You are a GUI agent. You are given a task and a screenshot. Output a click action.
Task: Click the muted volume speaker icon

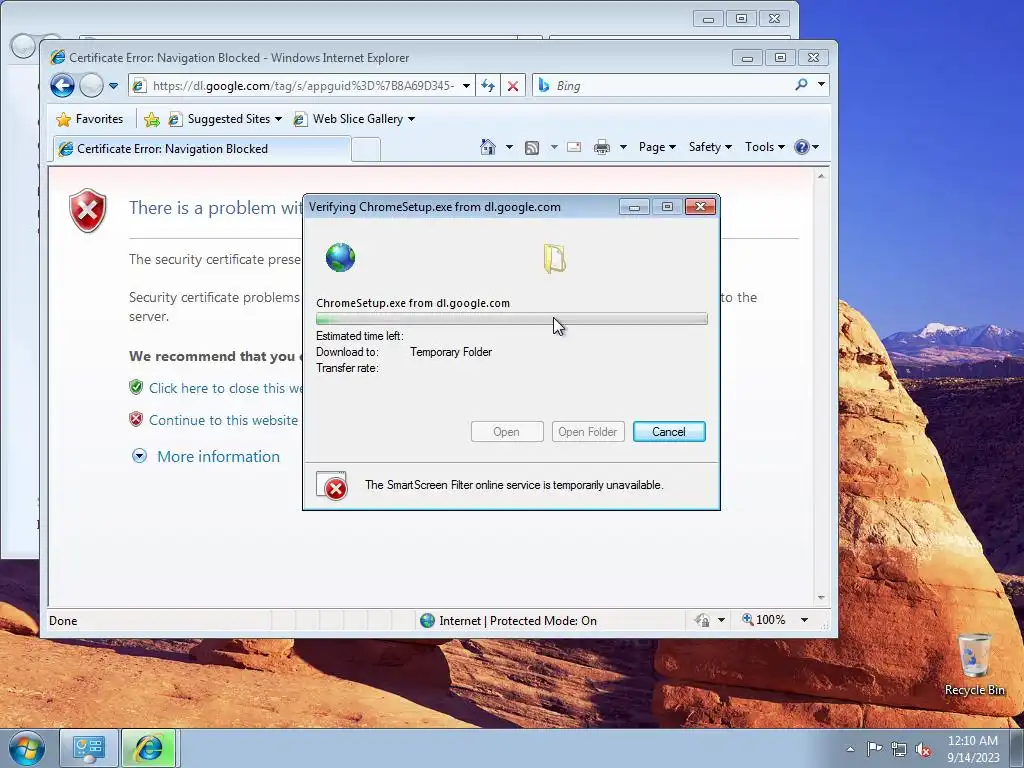tap(923, 749)
